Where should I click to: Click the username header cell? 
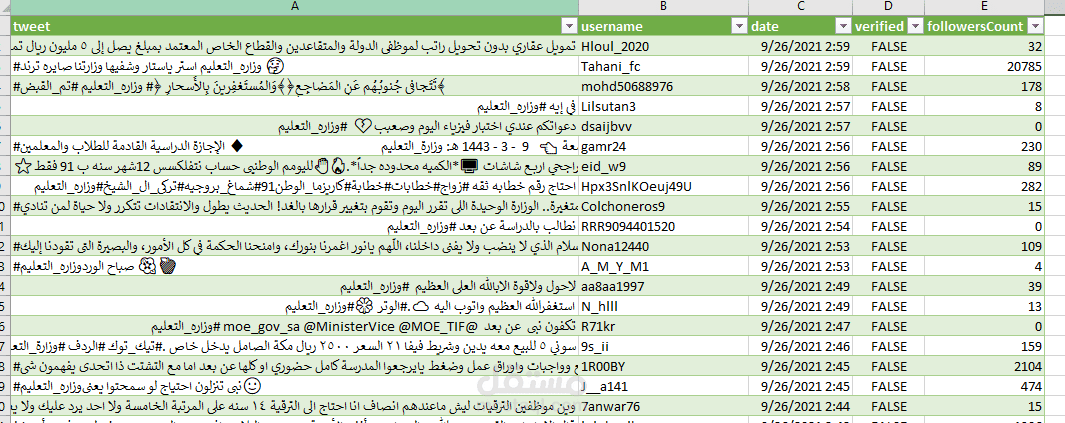(x=664, y=26)
